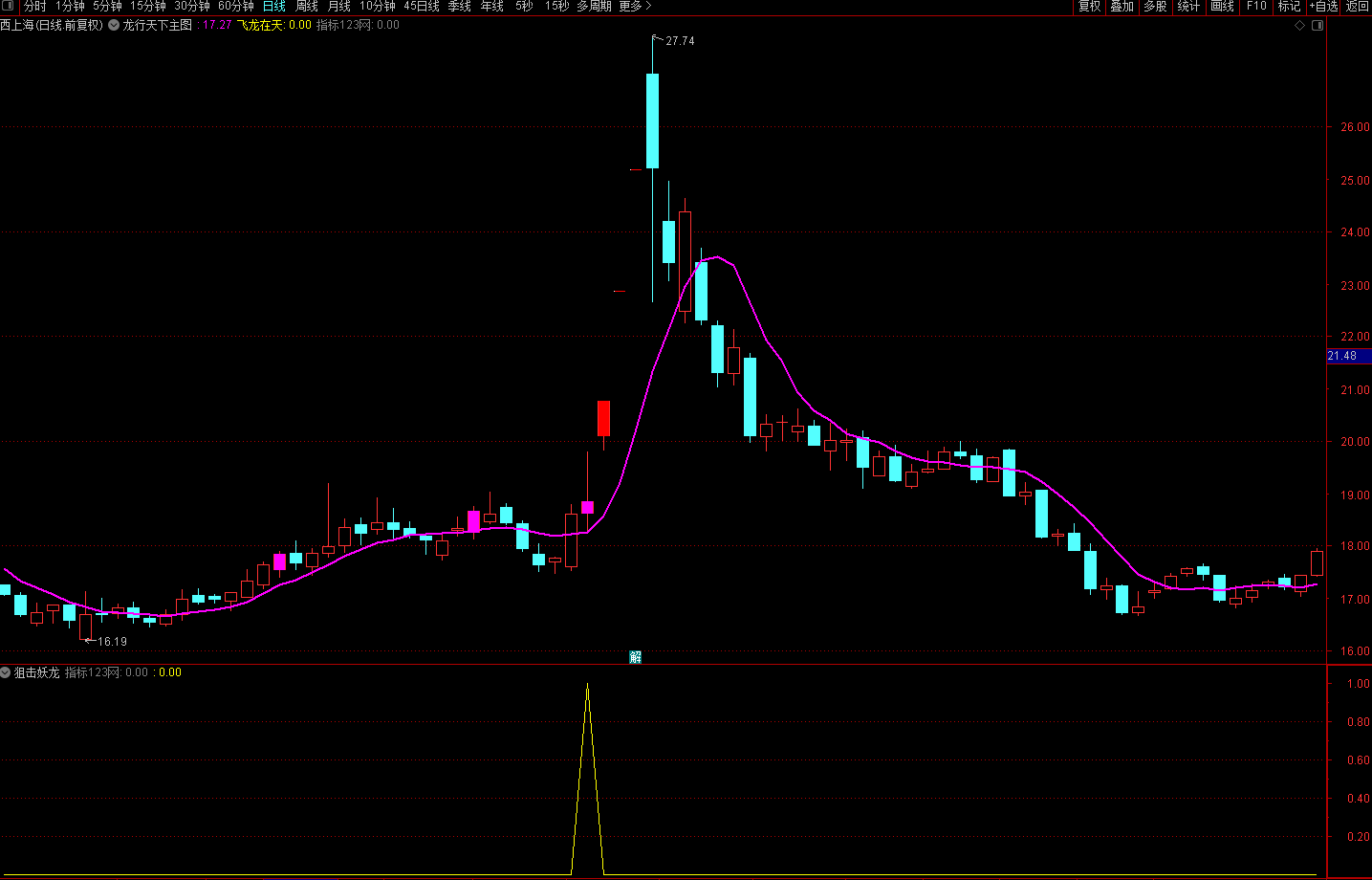The width and height of the screenshot is (1372, 880).
Task: Click the 标记 mark button
Action: click(1290, 7)
